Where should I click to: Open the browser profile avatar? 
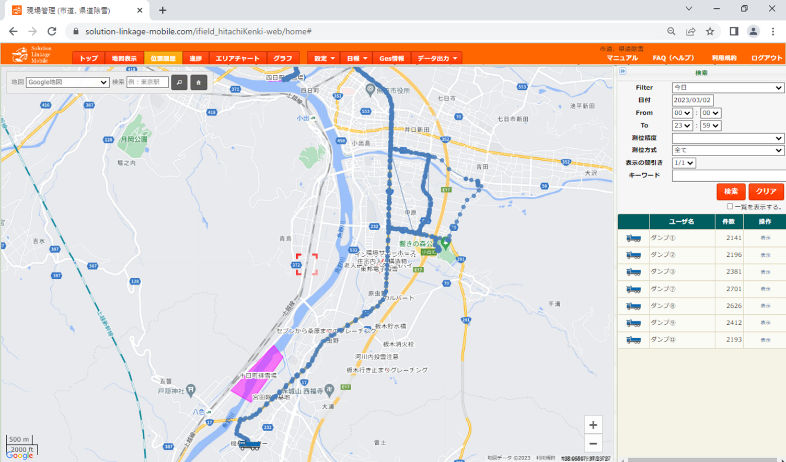pos(753,31)
